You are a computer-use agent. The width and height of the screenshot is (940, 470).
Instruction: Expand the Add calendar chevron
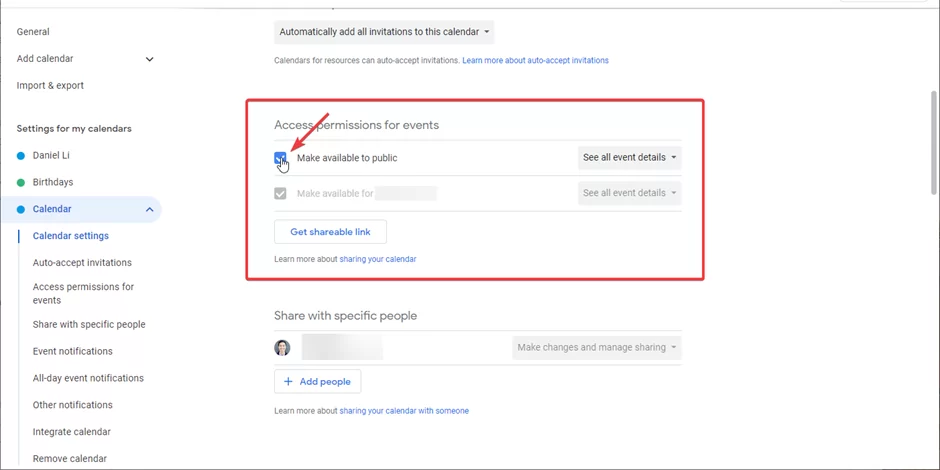tap(150, 59)
